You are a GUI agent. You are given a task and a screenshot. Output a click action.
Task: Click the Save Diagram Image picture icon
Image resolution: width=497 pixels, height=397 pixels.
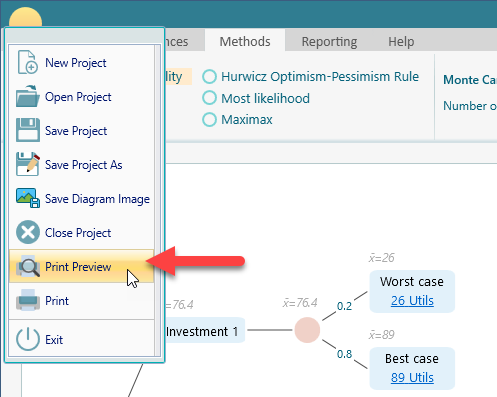pos(28,198)
